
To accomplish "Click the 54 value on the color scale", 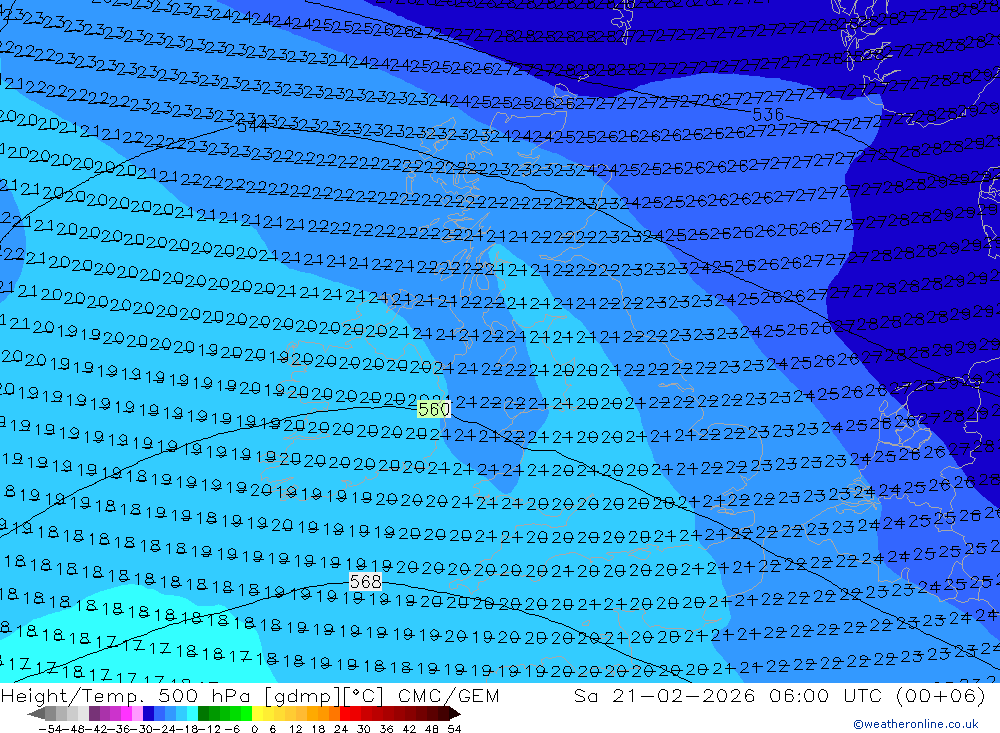I will pos(454,729).
